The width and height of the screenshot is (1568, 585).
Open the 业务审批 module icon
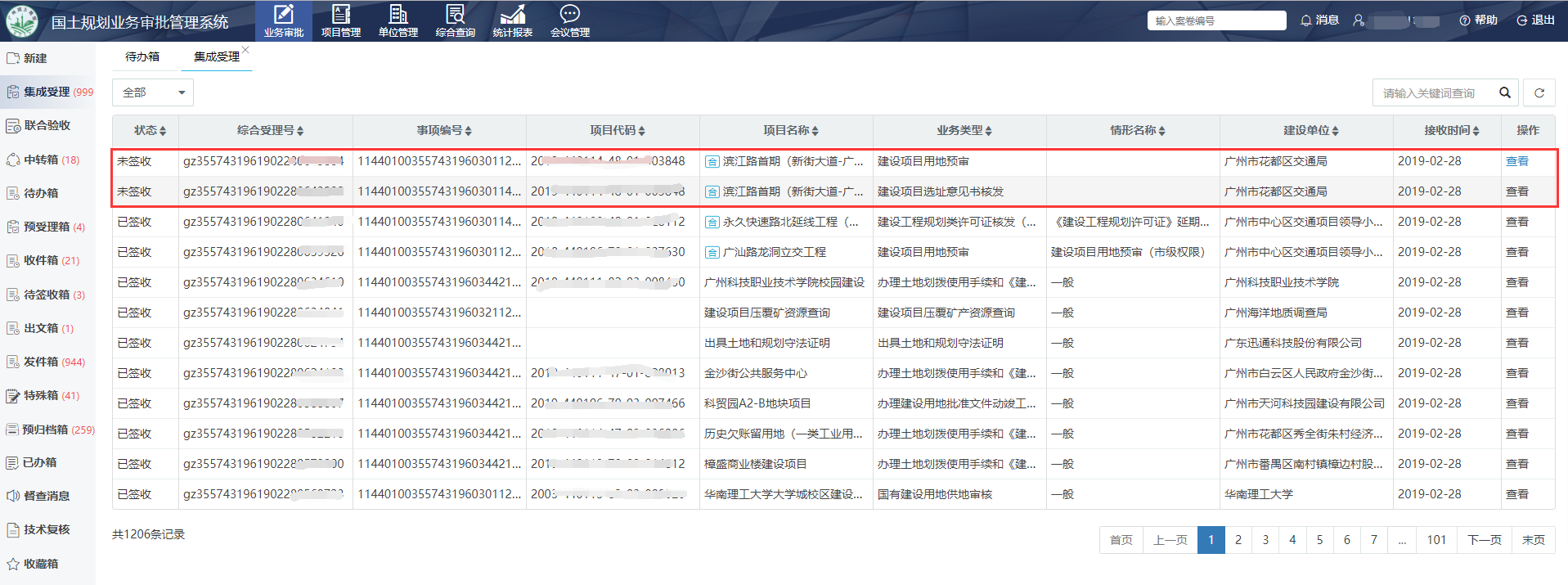tap(283, 15)
